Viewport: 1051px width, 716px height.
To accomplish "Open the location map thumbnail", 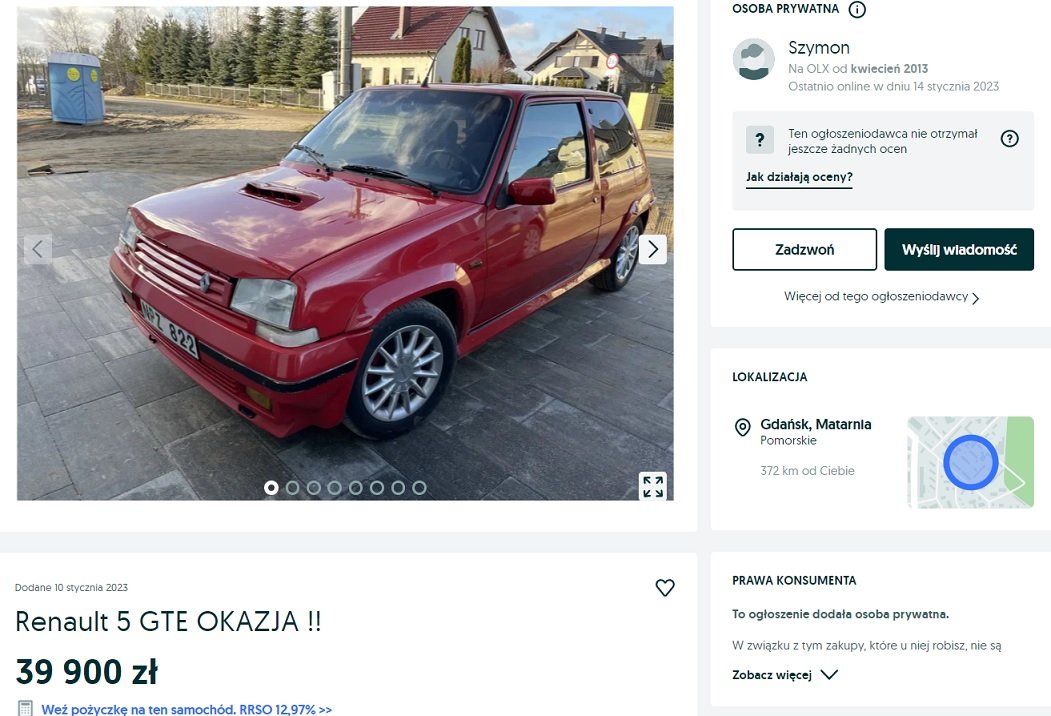I will (971, 462).
